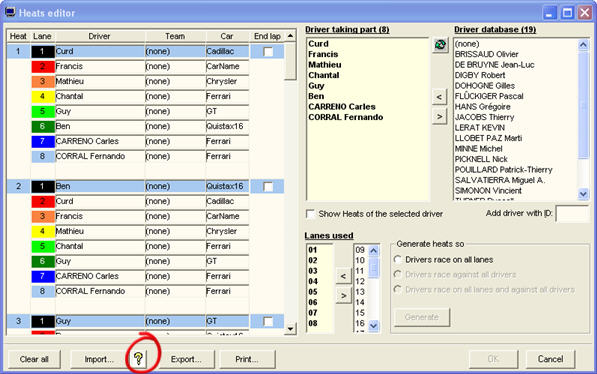This screenshot has width=597, height=374.
Task: Open the Import dialog
Action: (99, 359)
